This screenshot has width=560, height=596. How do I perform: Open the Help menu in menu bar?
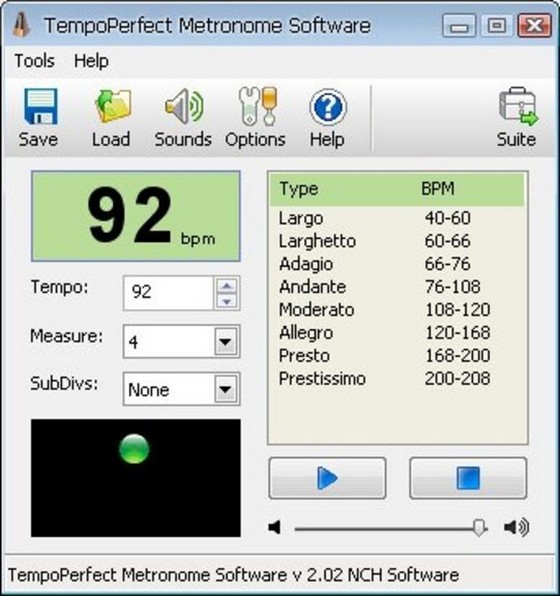91,61
